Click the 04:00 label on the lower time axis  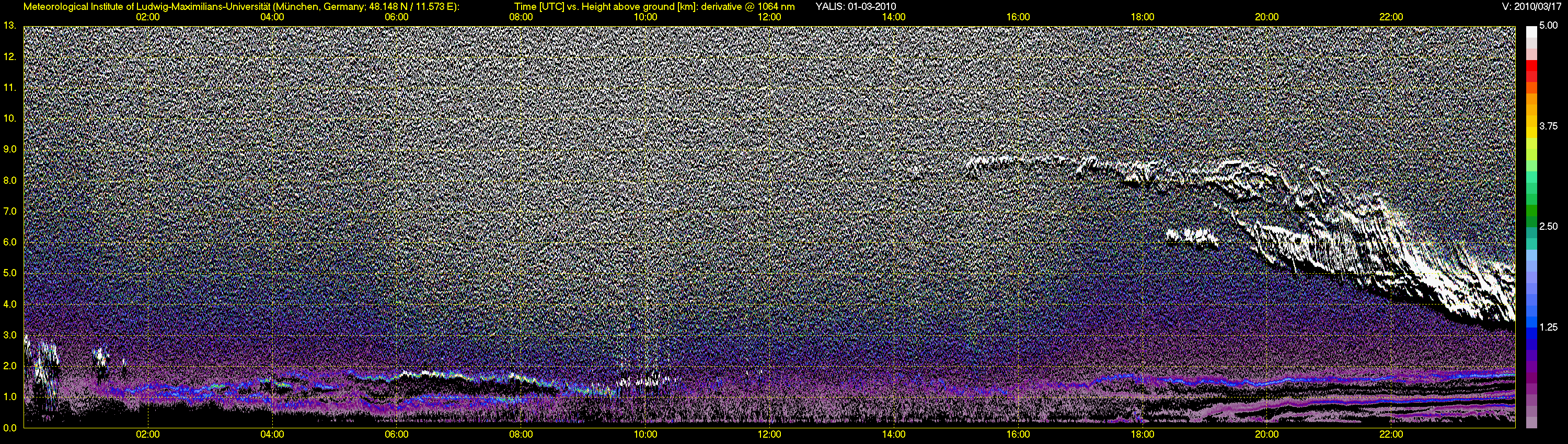(272, 434)
